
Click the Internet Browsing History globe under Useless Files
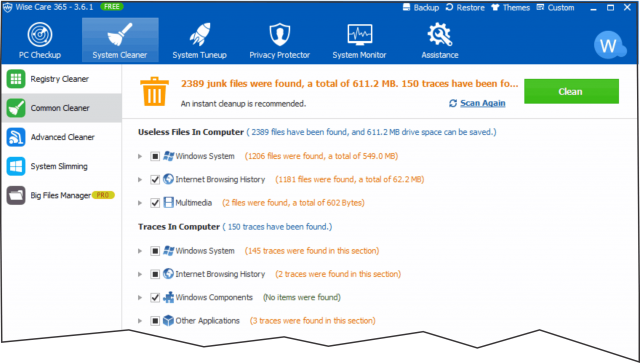point(168,179)
